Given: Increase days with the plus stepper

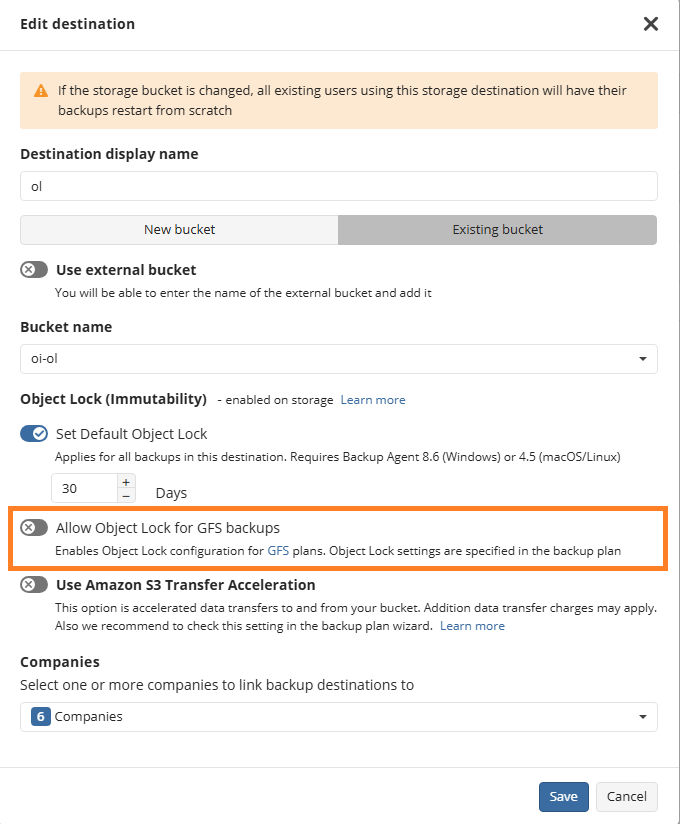Looking at the screenshot, I should click(x=126, y=481).
